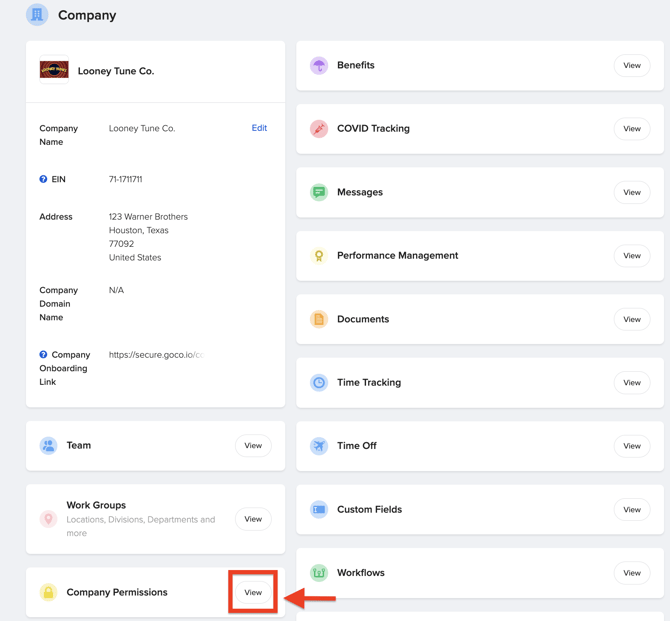Click the 'United States' address line
670x621 pixels.
135,257
